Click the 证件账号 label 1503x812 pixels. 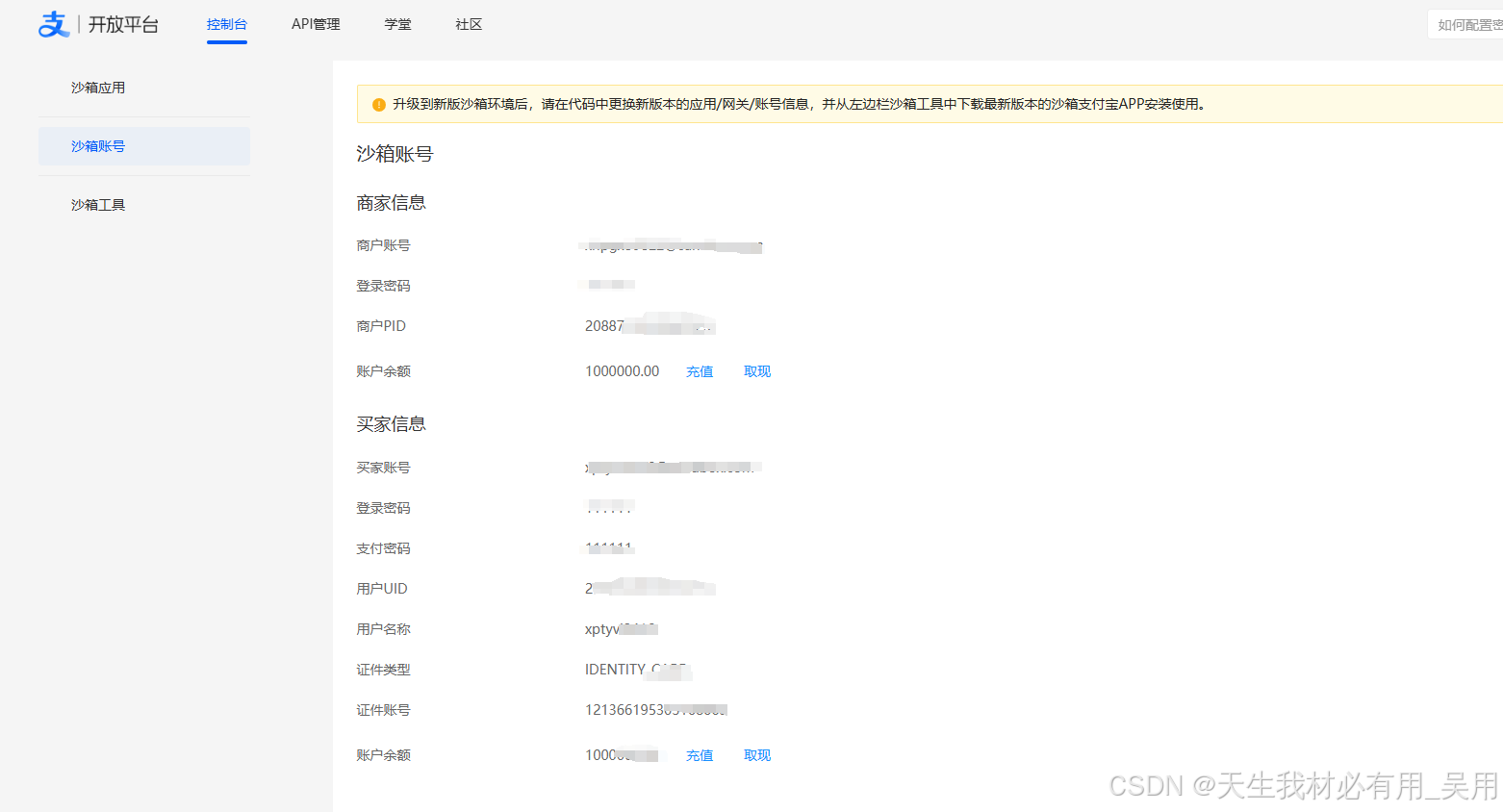tap(383, 710)
